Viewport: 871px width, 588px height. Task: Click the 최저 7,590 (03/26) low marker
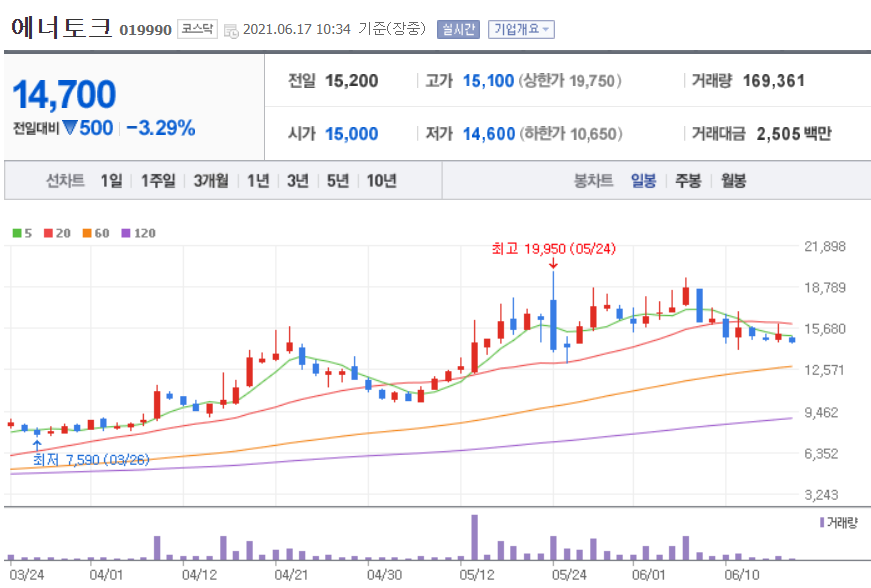pyautogui.click(x=91, y=460)
